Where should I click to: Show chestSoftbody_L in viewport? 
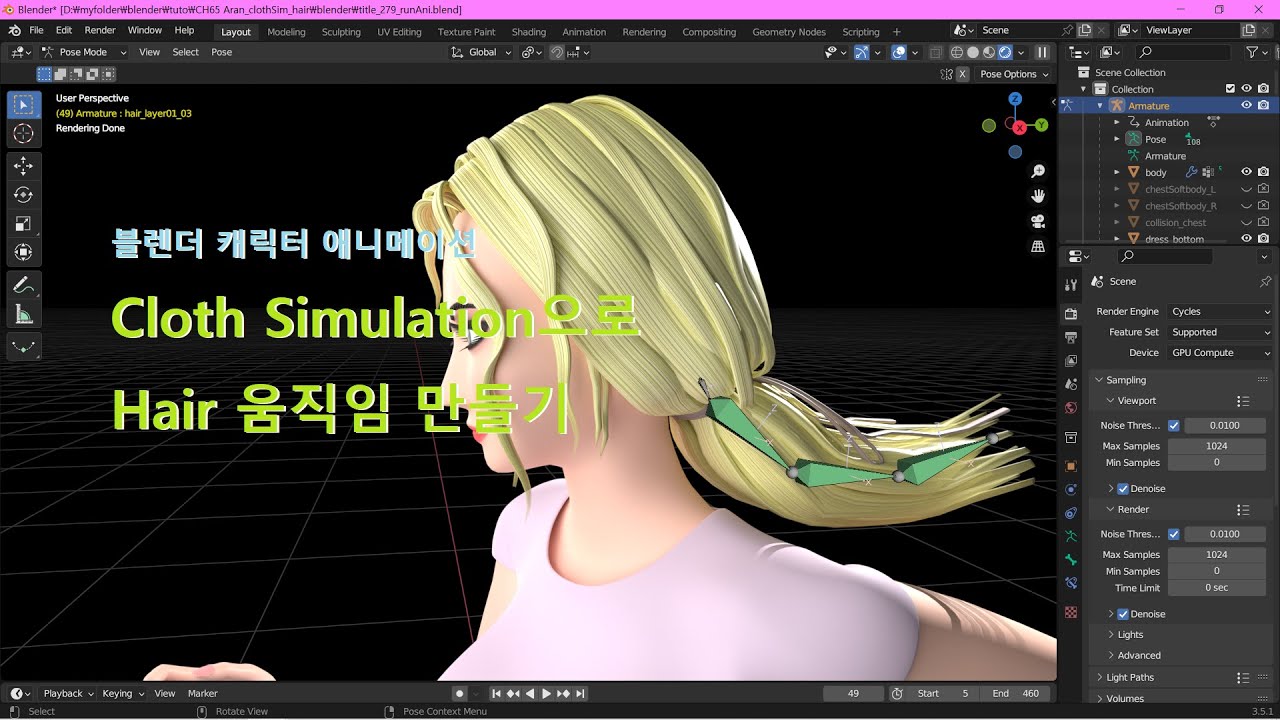point(1247,189)
